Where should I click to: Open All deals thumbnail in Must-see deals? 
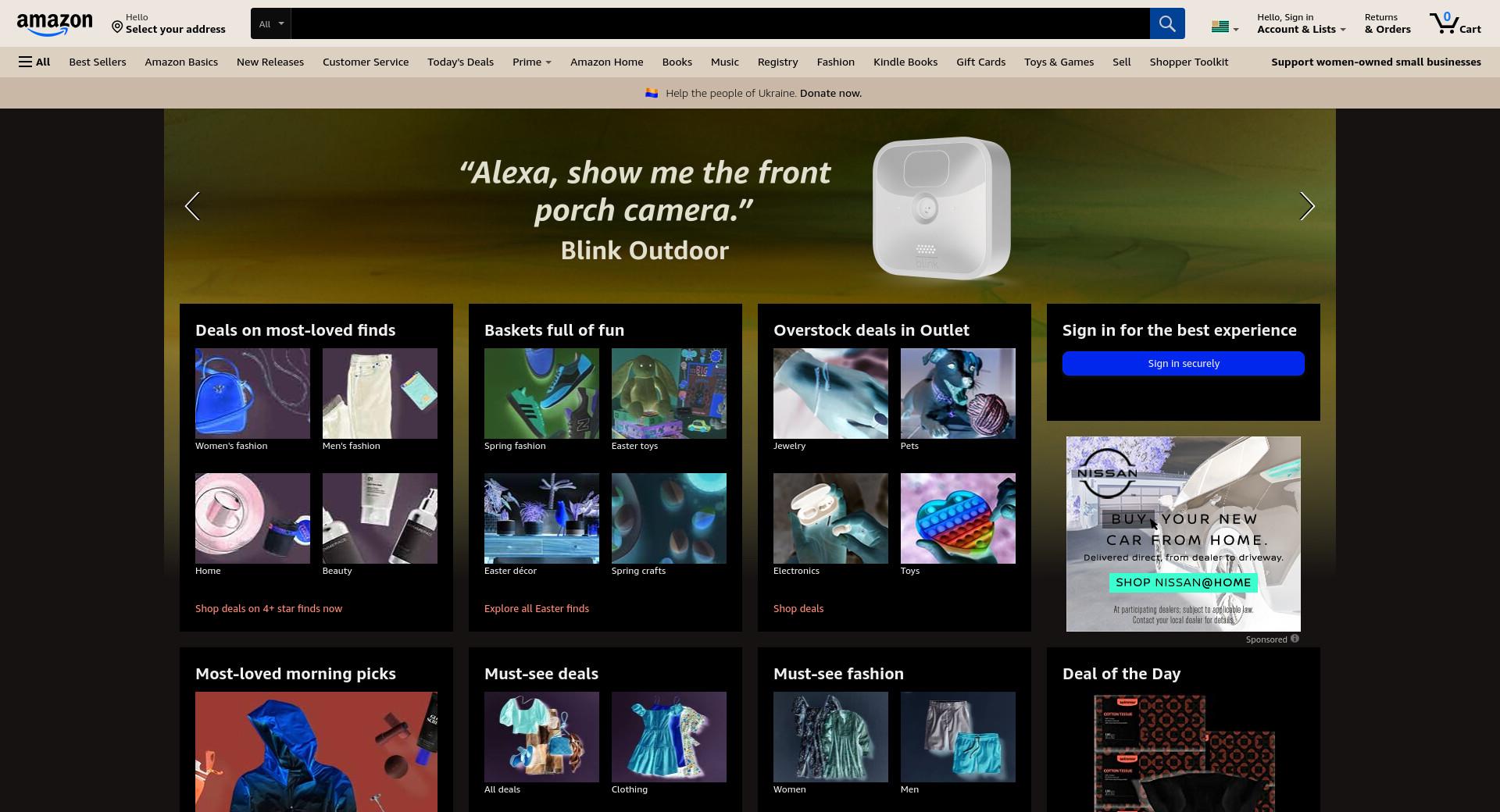click(541, 737)
